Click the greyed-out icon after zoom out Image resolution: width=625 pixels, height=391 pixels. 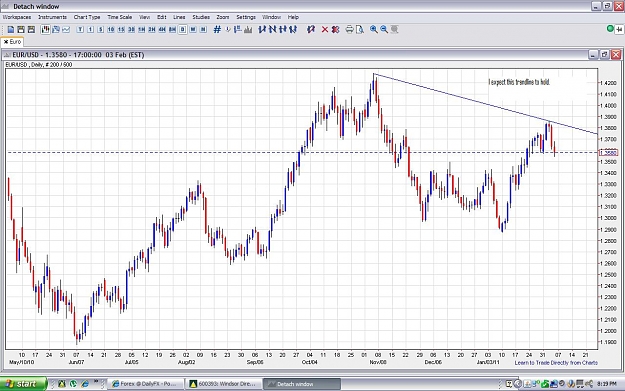click(x=394, y=29)
